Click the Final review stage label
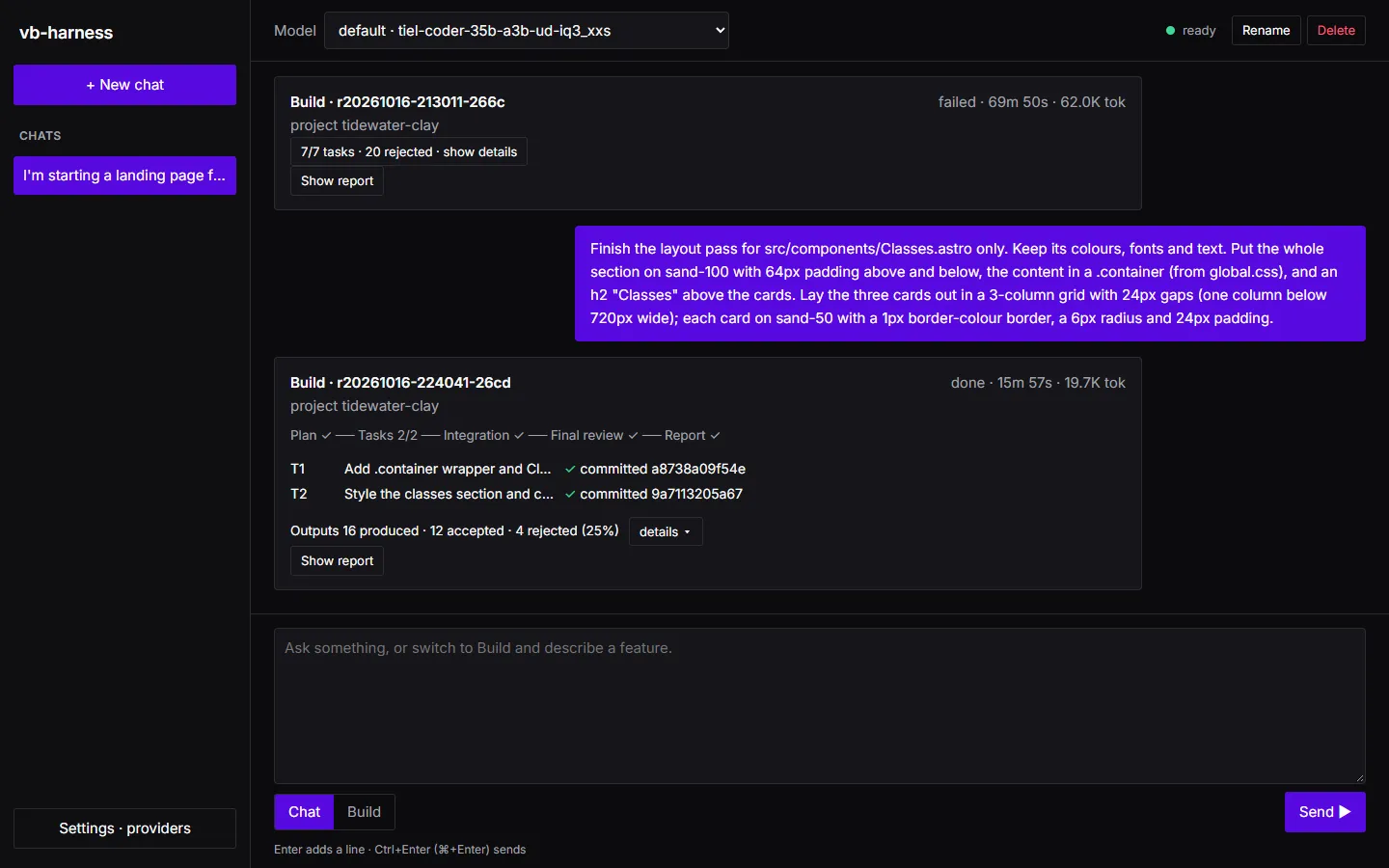1389x868 pixels. coord(586,436)
